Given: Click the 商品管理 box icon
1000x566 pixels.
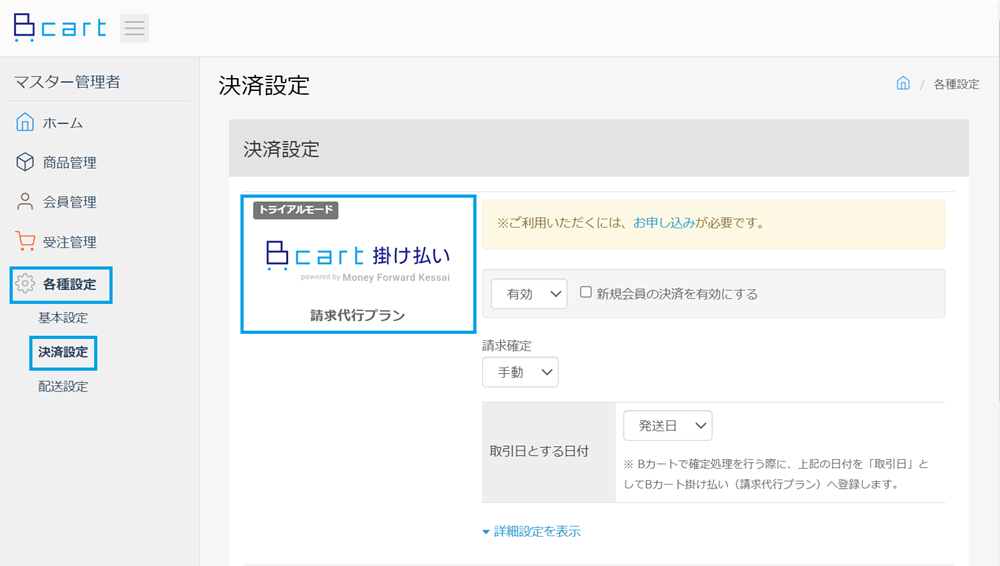Looking at the screenshot, I should (x=25, y=162).
